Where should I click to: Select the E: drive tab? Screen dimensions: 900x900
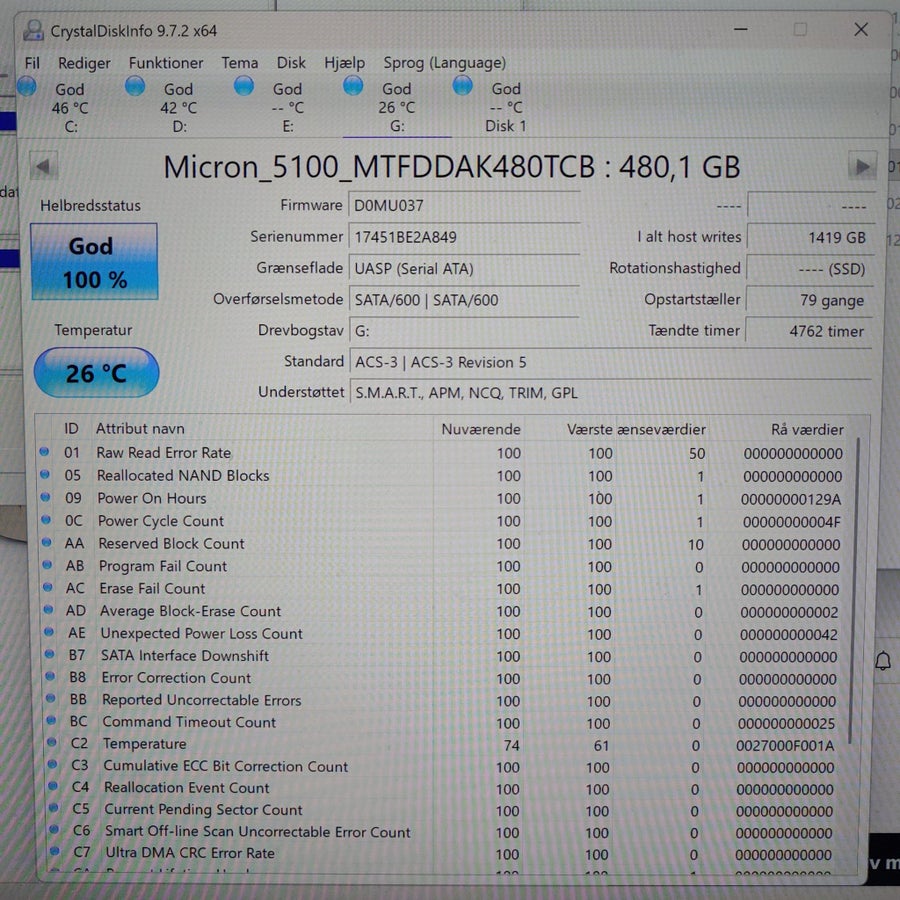click(x=288, y=107)
